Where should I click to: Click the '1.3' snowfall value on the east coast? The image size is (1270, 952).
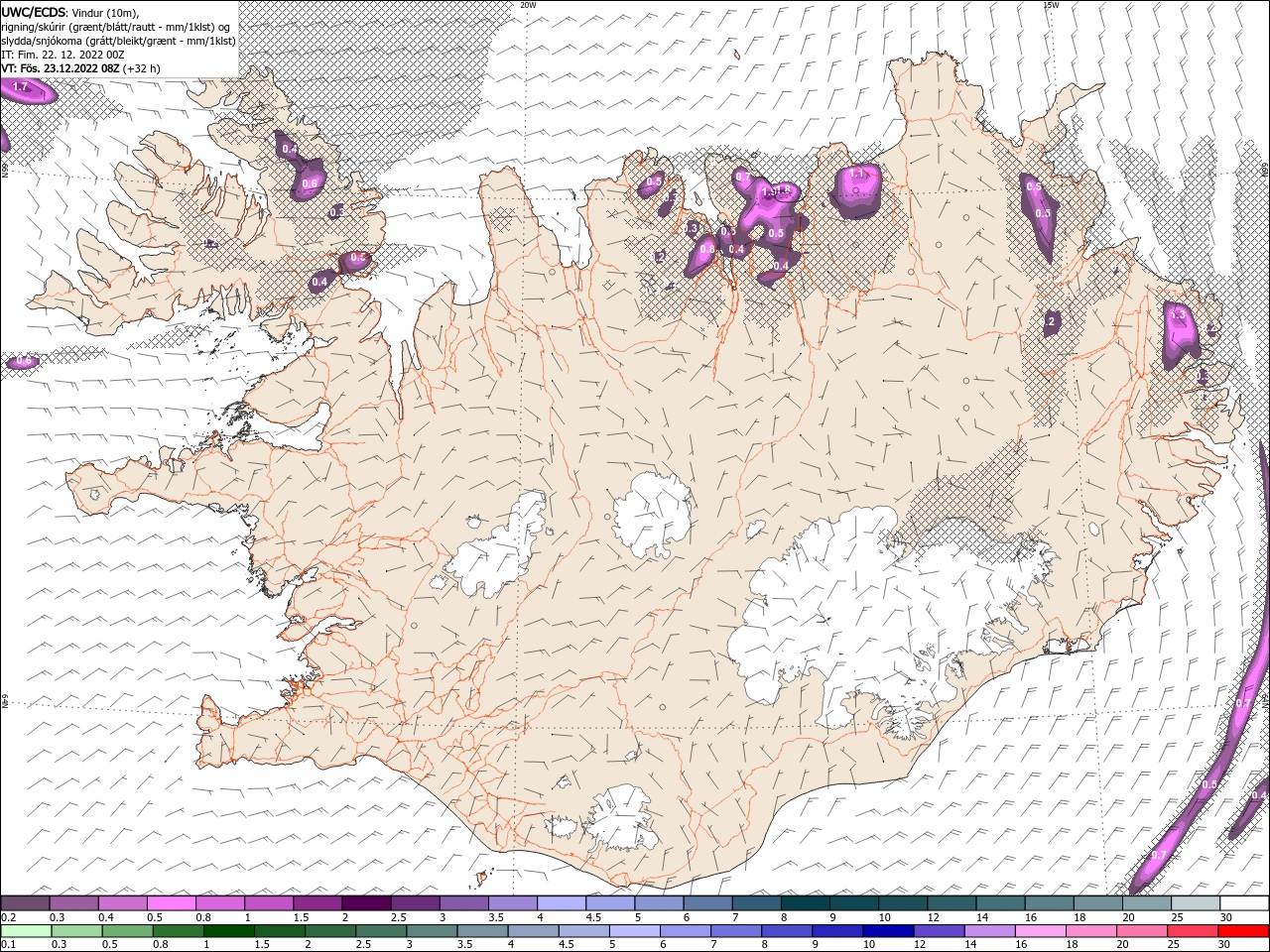[x=1179, y=314]
